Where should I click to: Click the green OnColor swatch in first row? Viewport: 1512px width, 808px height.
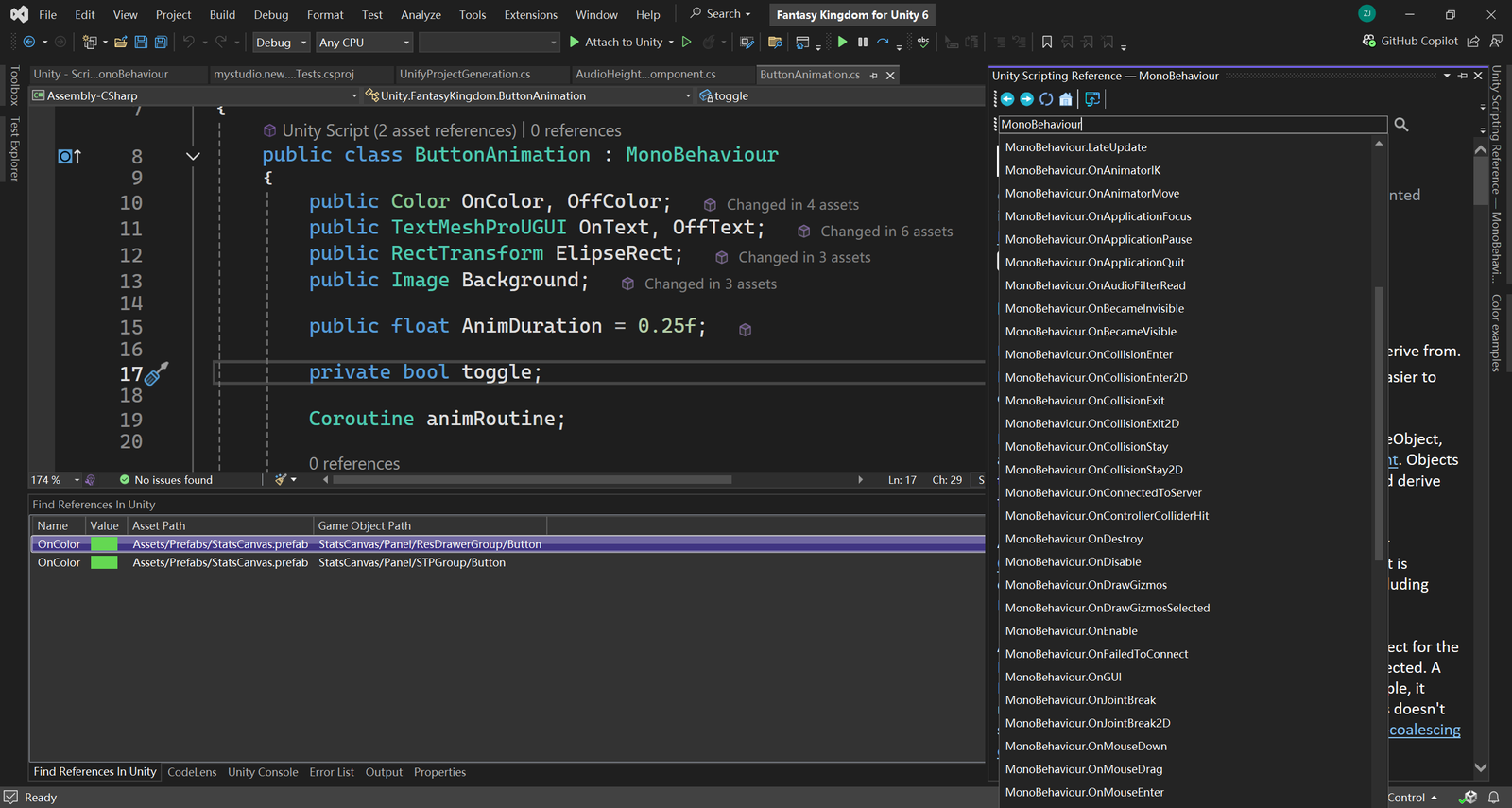click(x=104, y=544)
